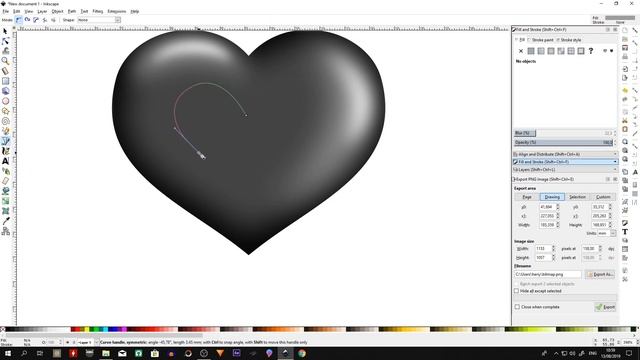Image resolution: width=640 pixels, height=360 pixels.
Task: Expand the Fill and Stroke panel row
Action: click(x=565, y=162)
